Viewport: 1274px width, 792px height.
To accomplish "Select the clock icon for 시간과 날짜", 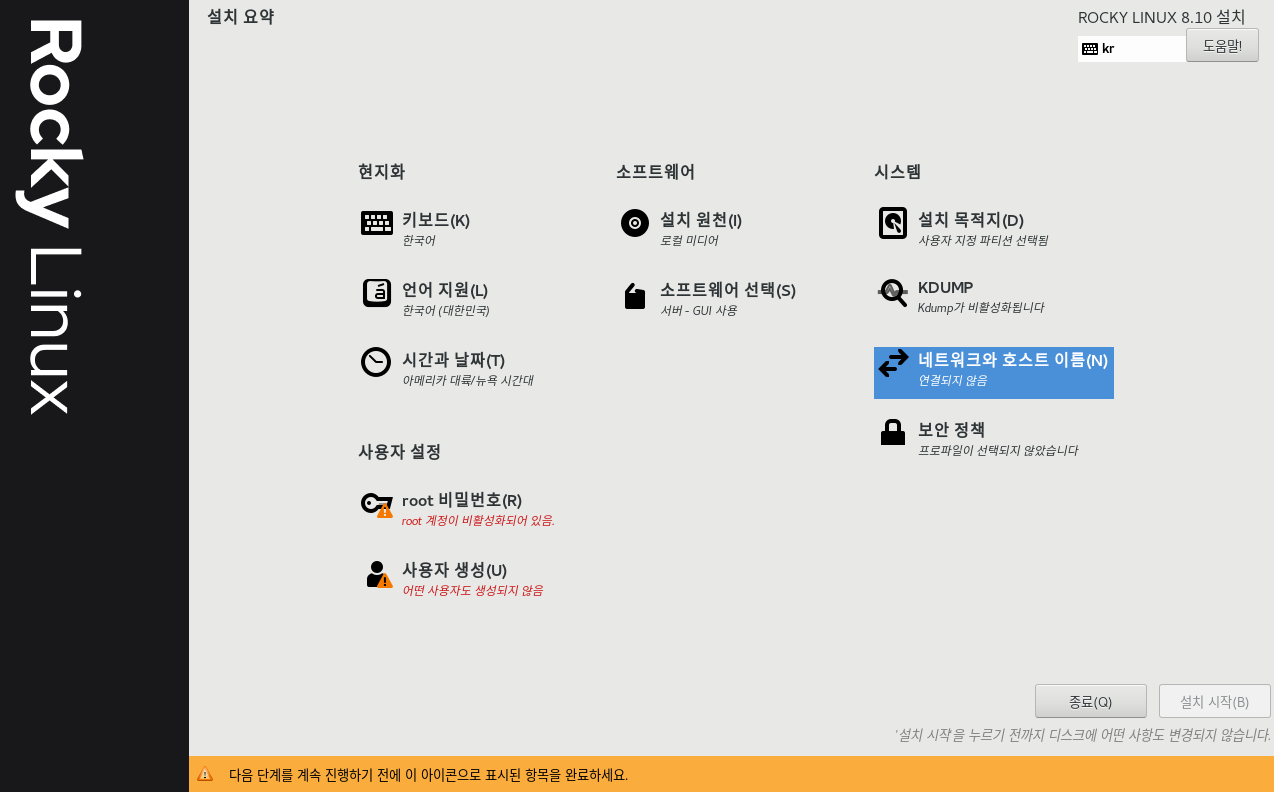I will point(376,362).
